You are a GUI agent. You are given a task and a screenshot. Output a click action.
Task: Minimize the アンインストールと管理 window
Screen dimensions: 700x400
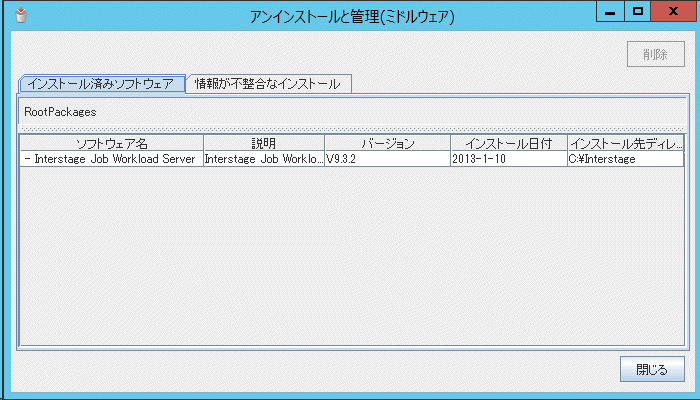[610, 12]
